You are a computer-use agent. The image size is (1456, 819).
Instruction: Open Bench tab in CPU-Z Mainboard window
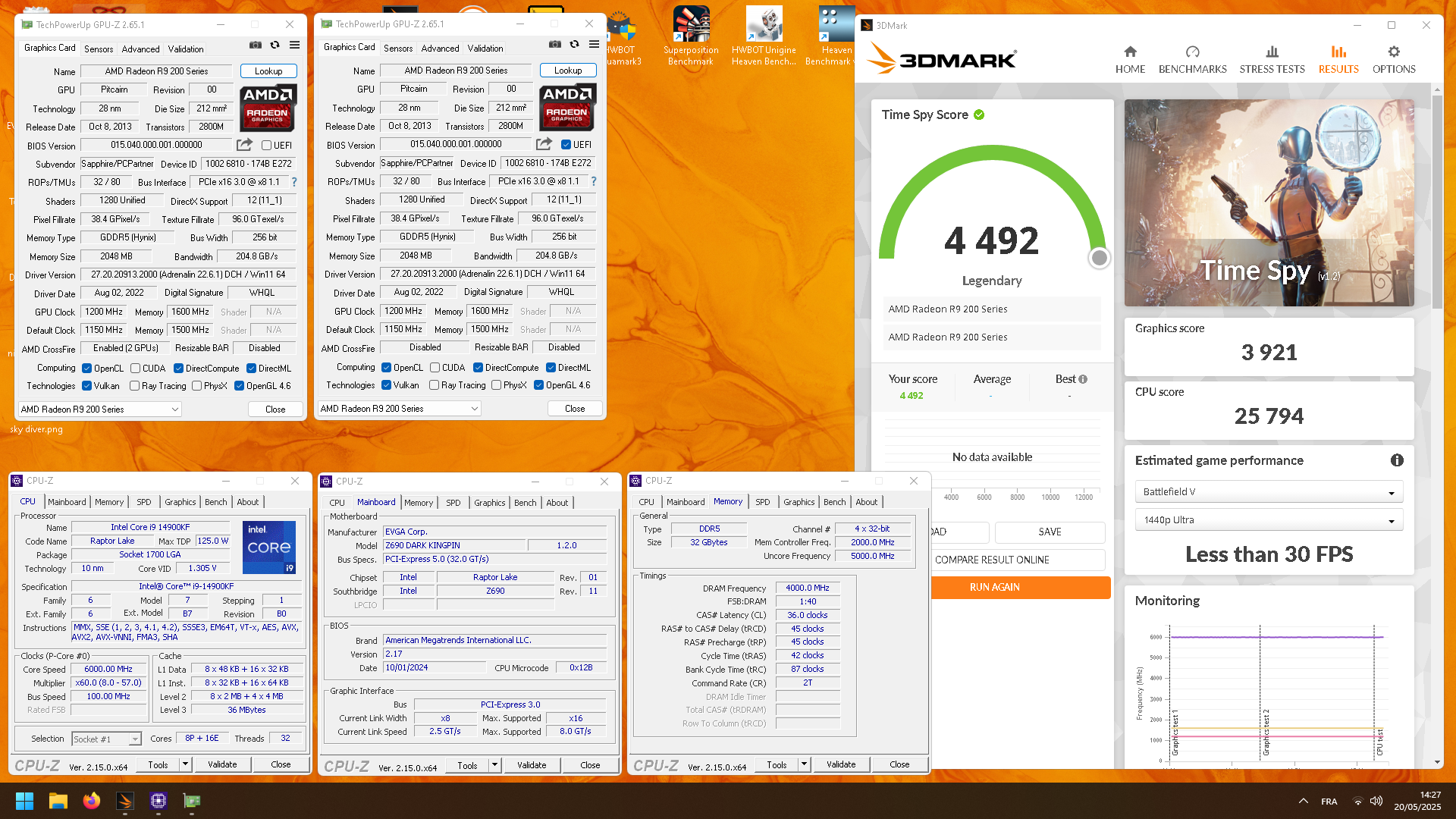tap(525, 503)
